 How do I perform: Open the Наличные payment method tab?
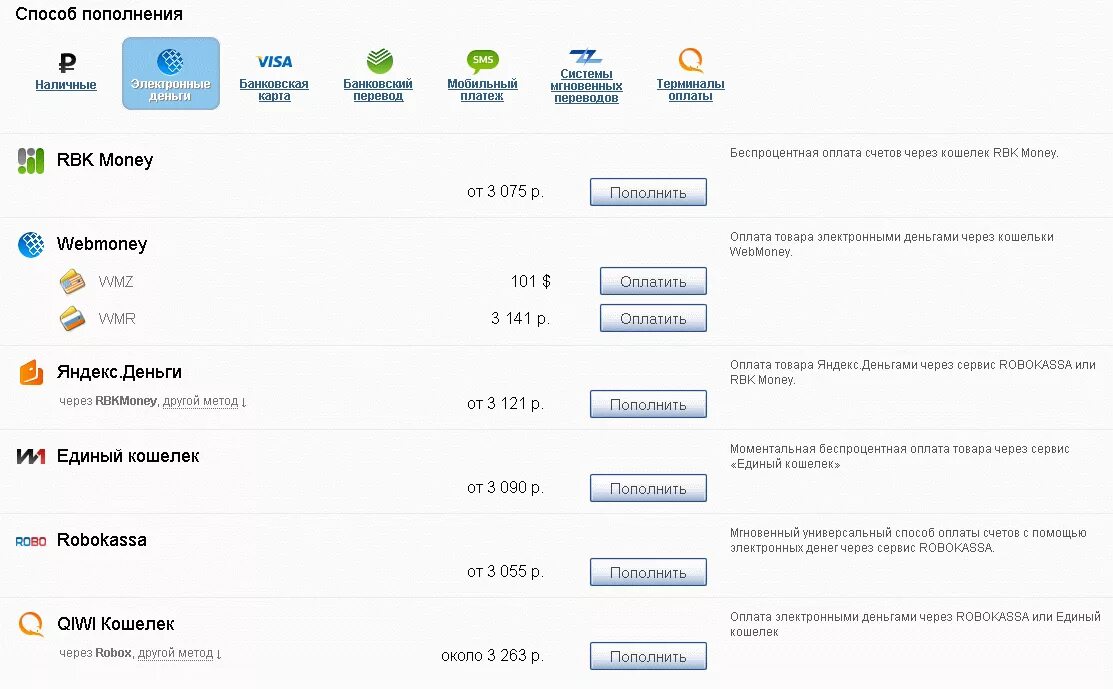pos(66,84)
